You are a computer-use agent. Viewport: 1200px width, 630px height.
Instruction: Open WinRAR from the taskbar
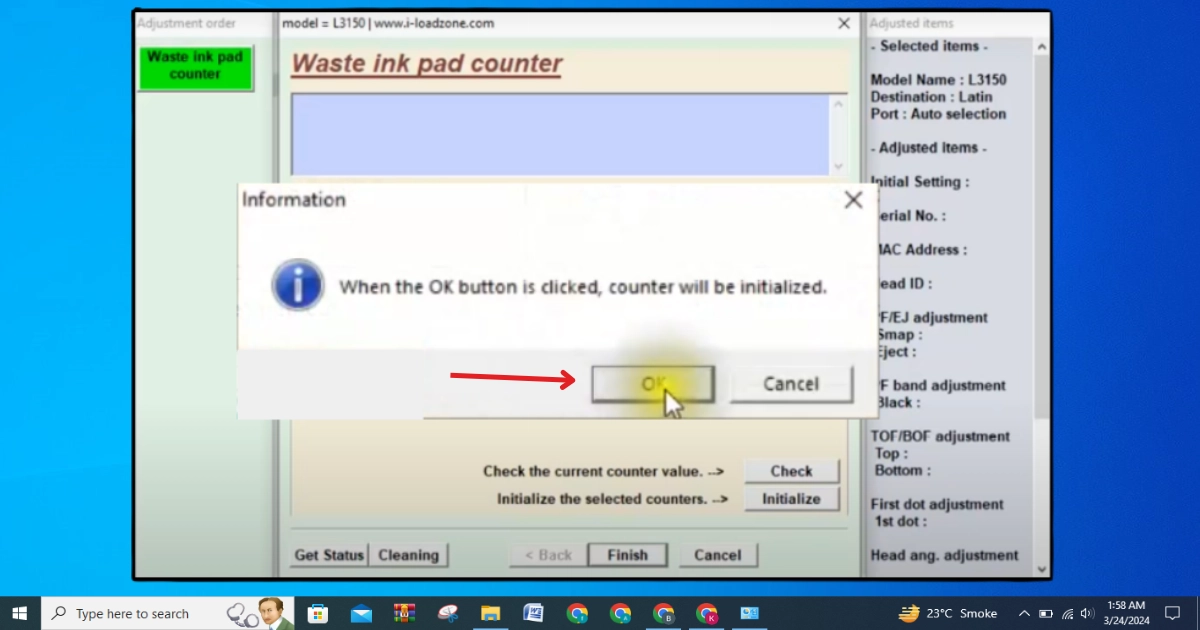404,613
